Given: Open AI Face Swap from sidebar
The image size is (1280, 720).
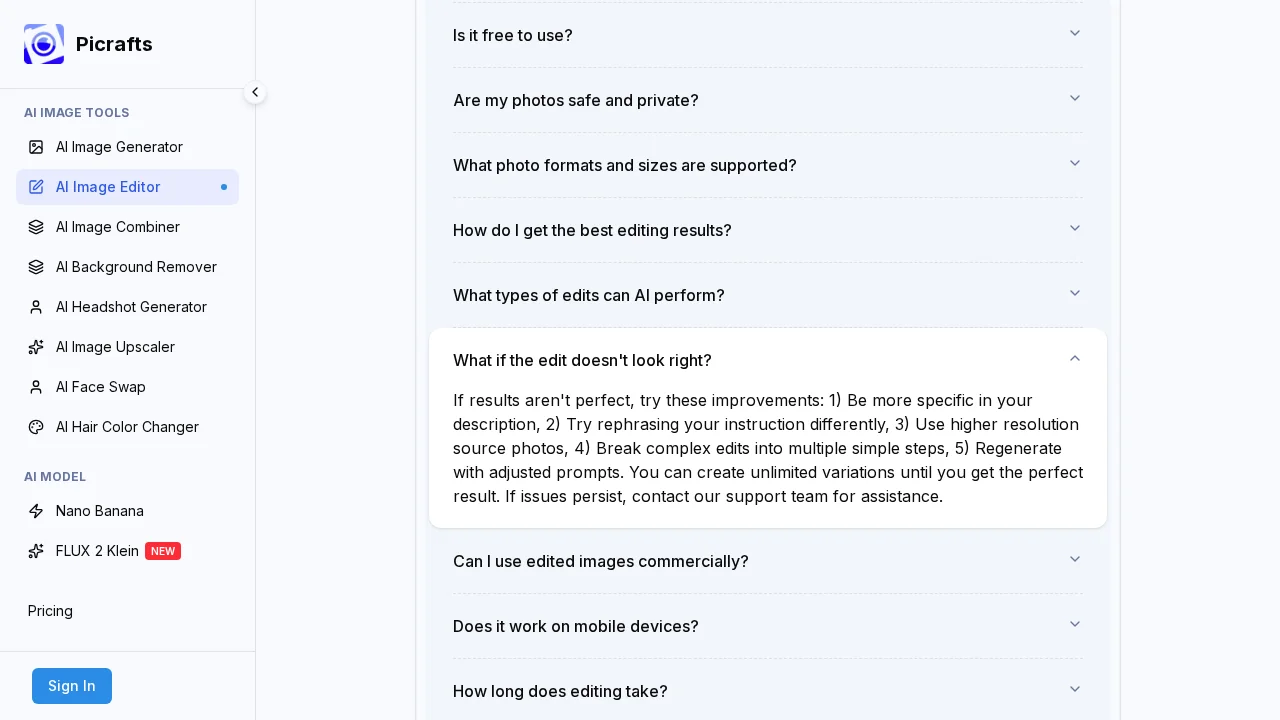Looking at the screenshot, I should click(101, 387).
